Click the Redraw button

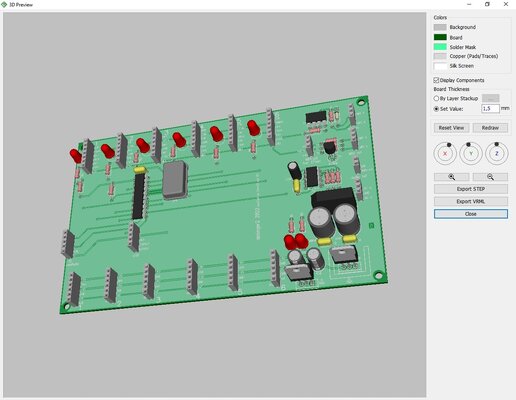[490, 128]
